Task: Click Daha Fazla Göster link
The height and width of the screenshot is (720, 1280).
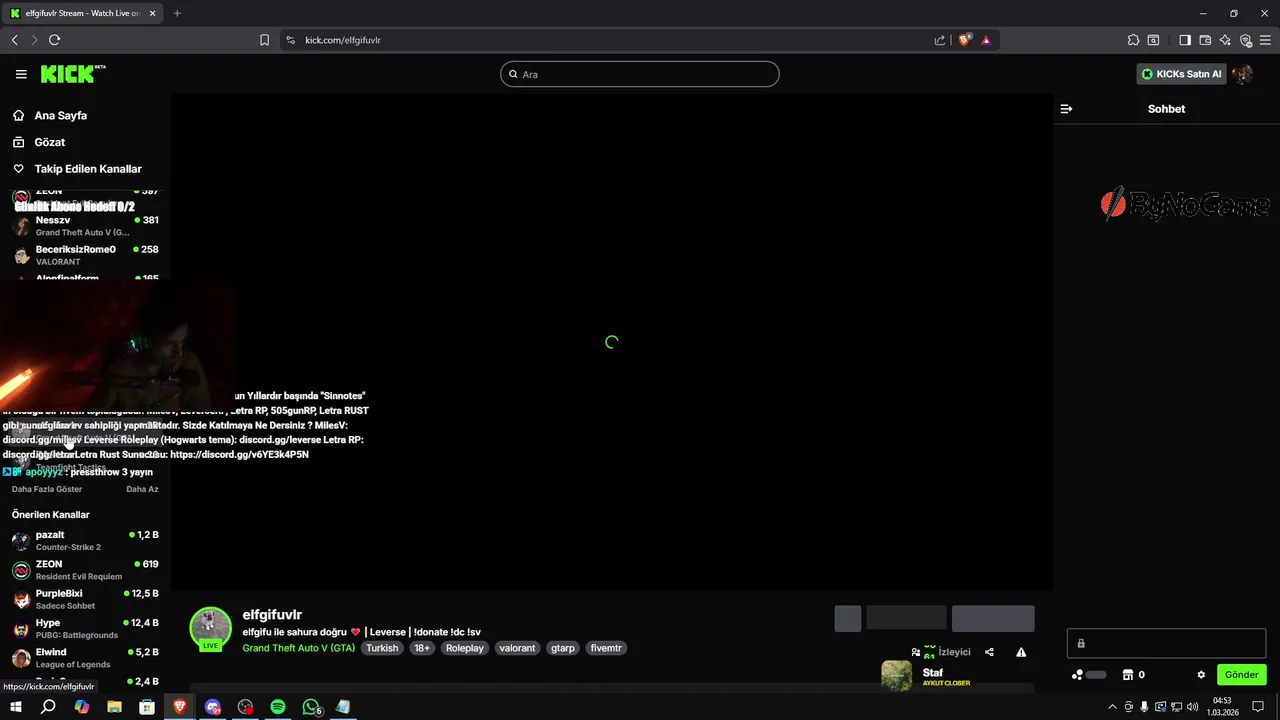Action: tap(47, 489)
